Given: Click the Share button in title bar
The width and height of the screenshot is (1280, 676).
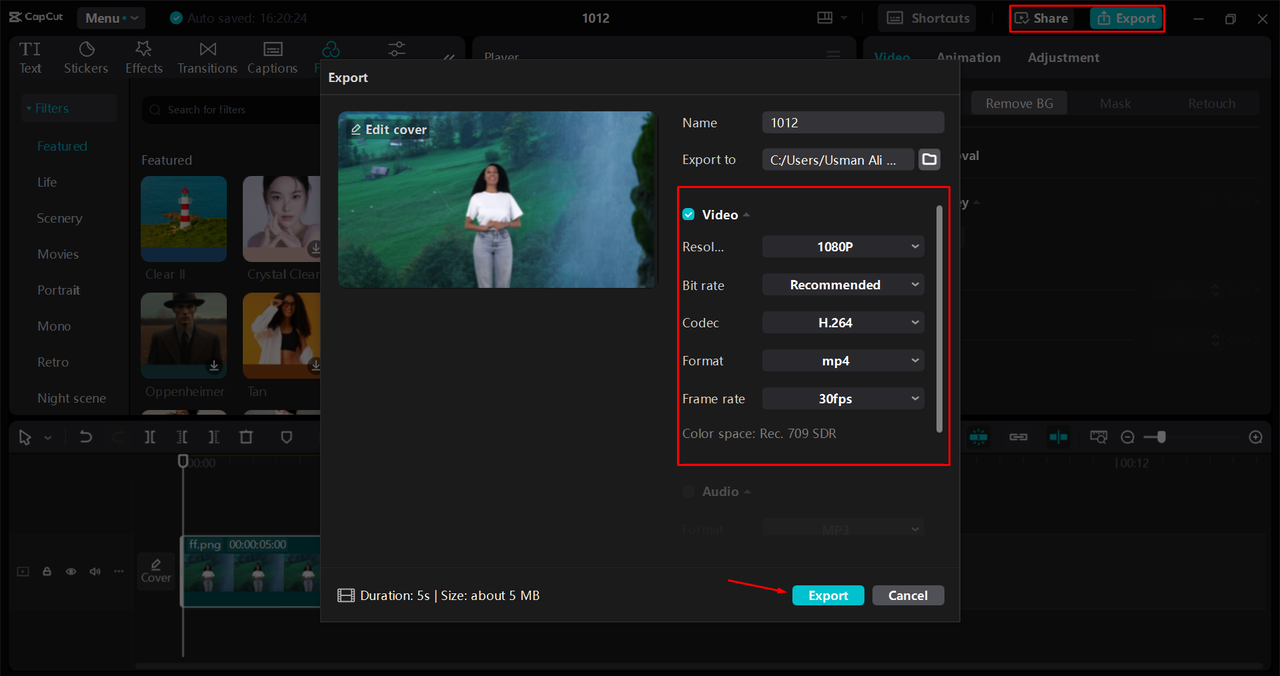Looking at the screenshot, I should point(1041,18).
